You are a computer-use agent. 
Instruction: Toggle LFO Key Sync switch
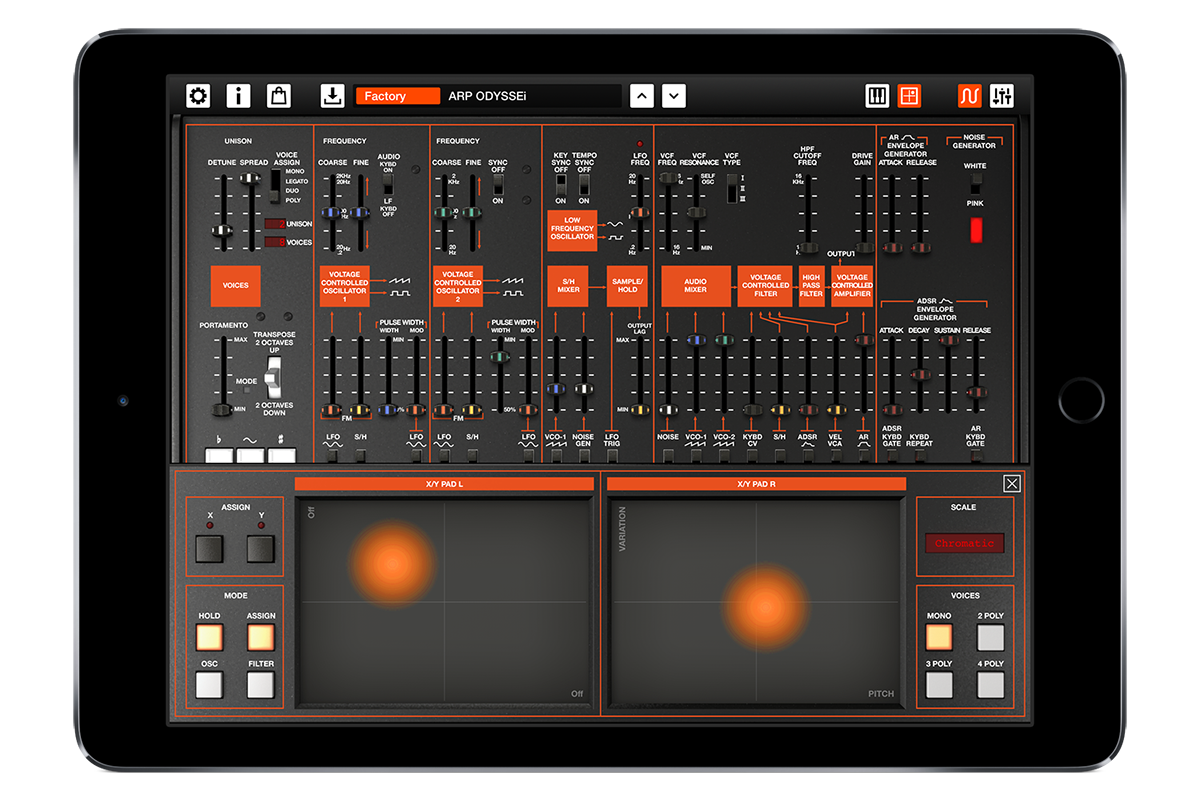tap(560, 185)
